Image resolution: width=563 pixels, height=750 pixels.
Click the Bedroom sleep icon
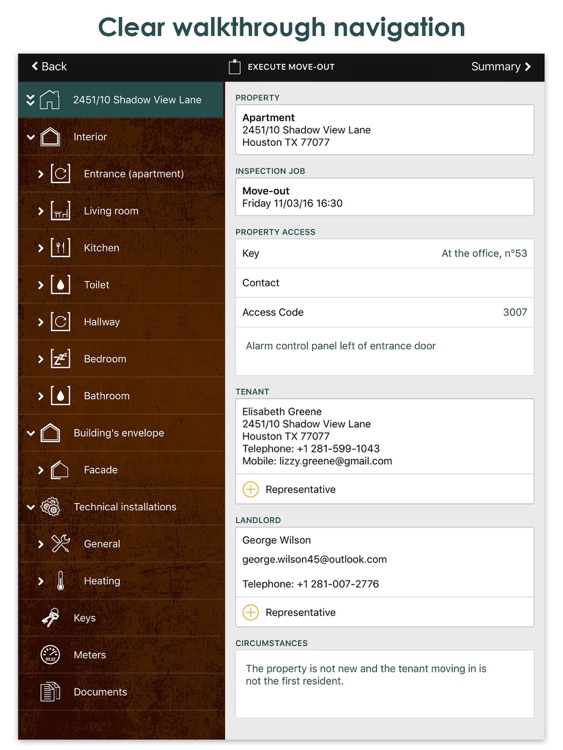(60, 359)
